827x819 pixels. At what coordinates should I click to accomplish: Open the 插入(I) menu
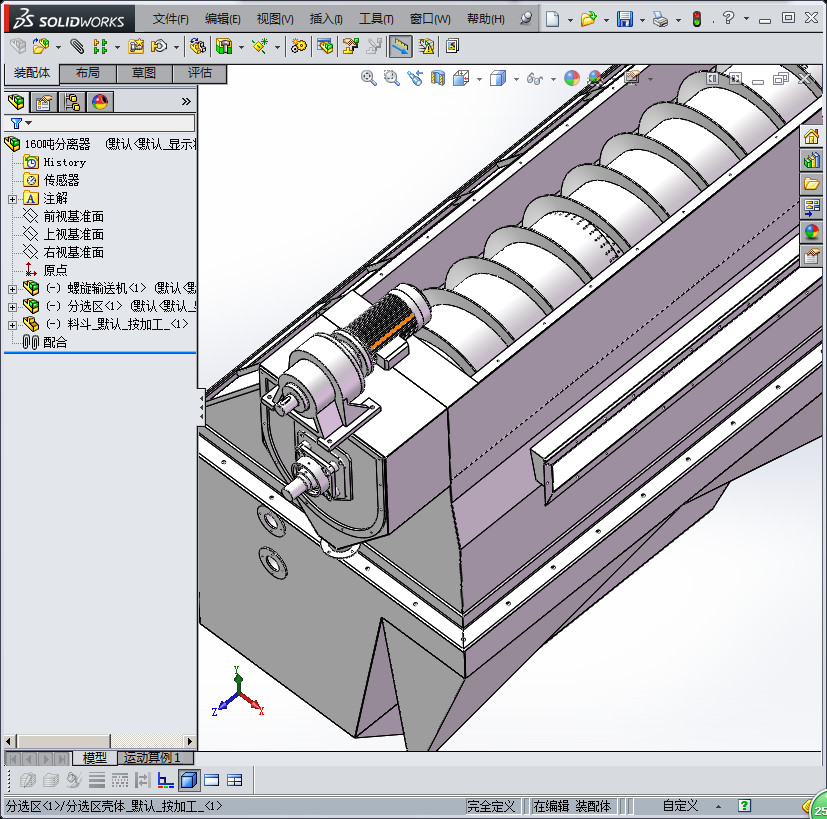click(326, 19)
